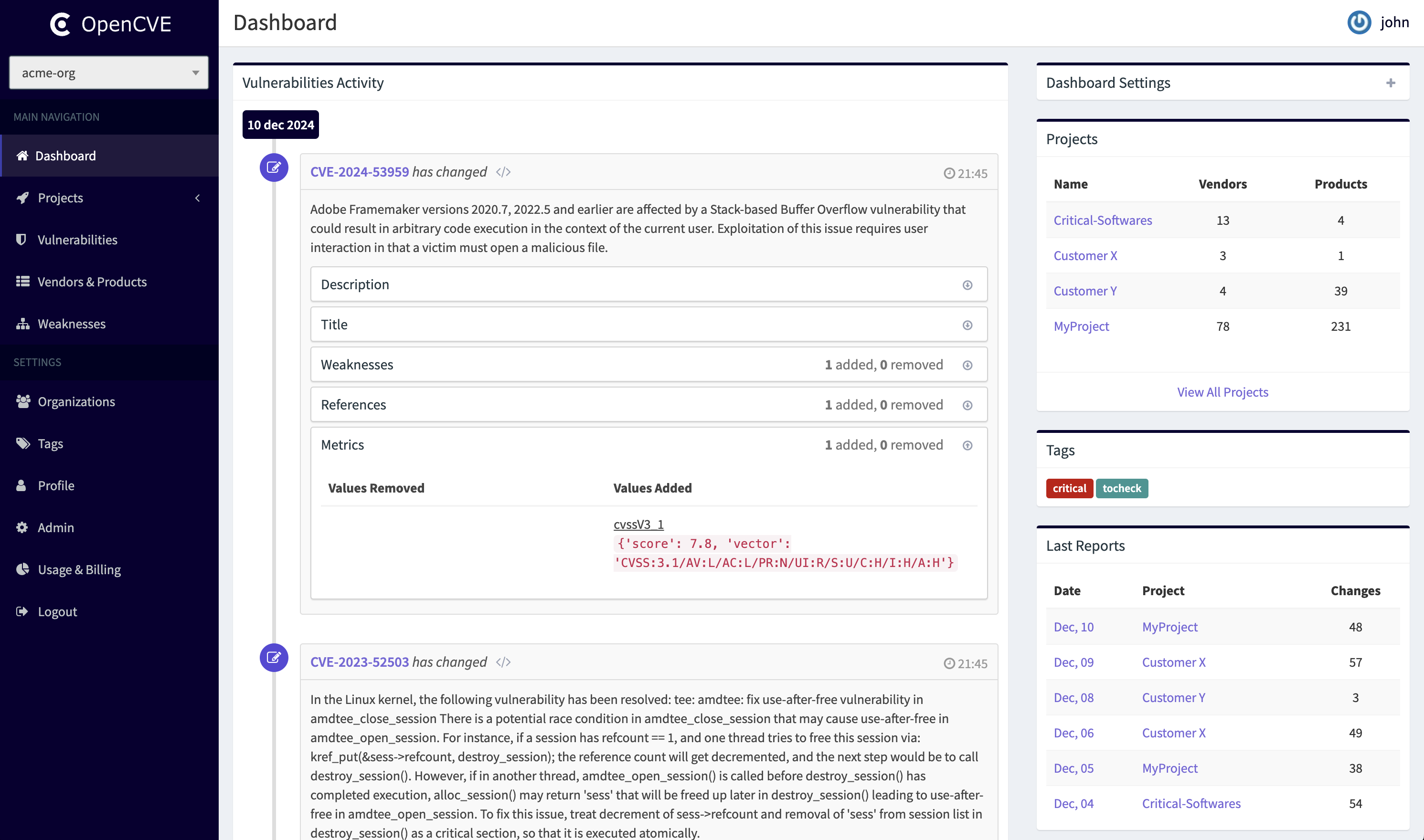Click the Admin gear icon
This screenshot has height=840, width=1424.
tap(21, 527)
